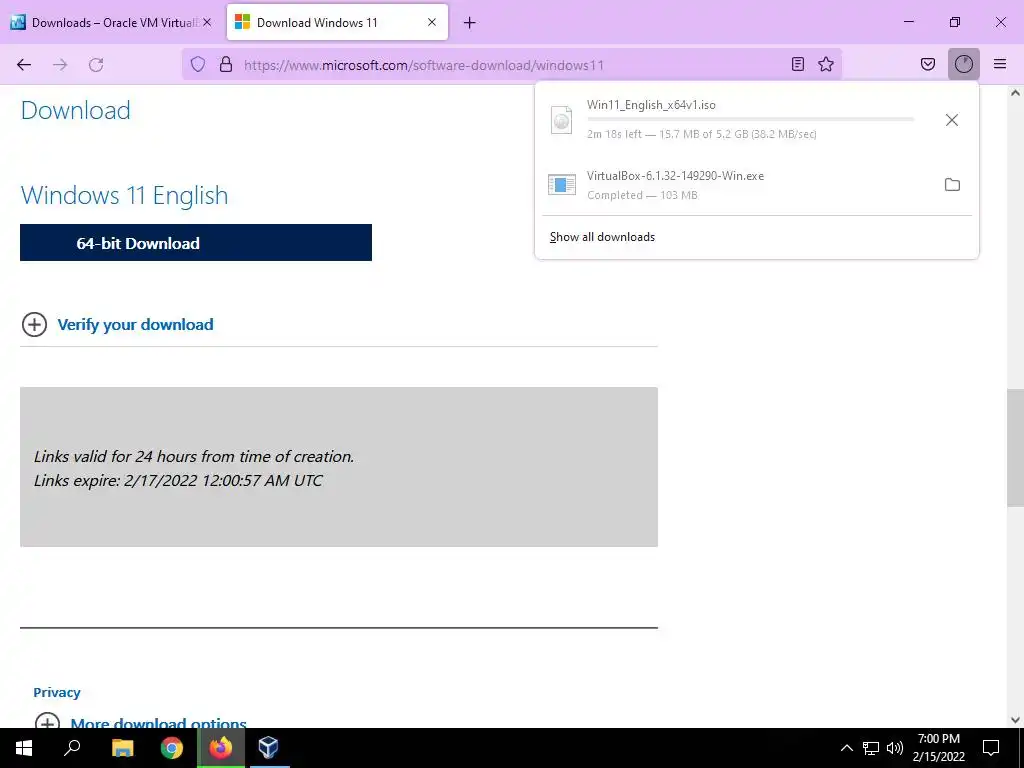Open the Save to Pocket icon
This screenshot has width=1024, height=768.
point(928,64)
